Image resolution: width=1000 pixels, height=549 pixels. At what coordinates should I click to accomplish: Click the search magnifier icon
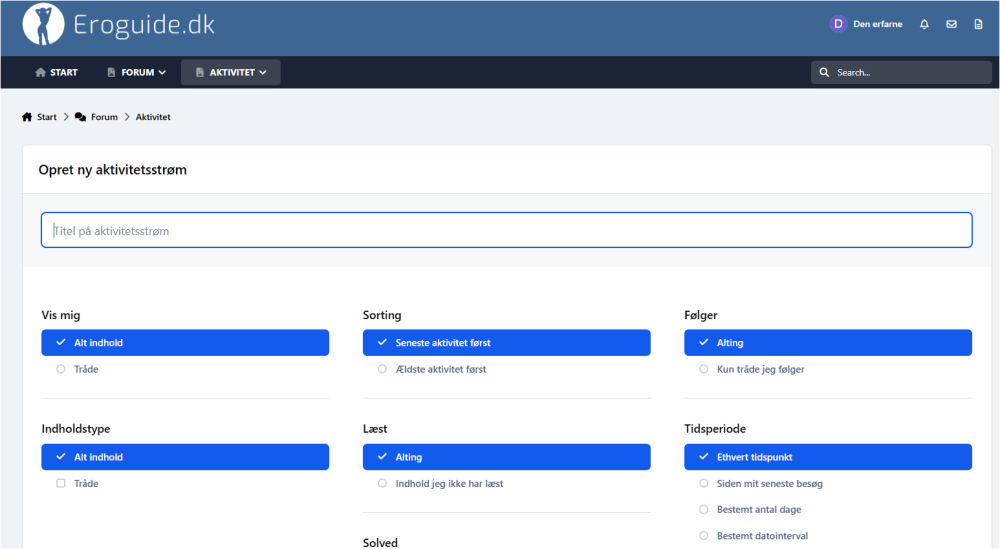(x=824, y=73)
